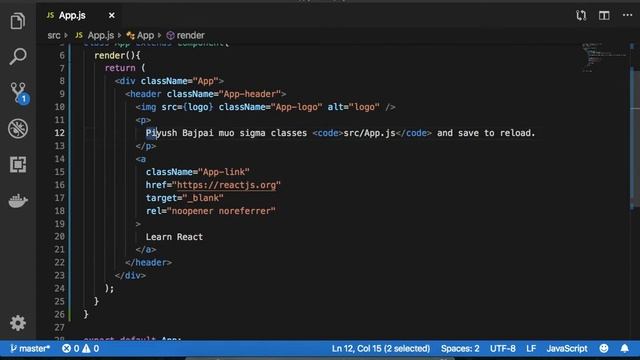Click line number 20 in gutter
The image size is (640, 360).
(x=60, y=237)
